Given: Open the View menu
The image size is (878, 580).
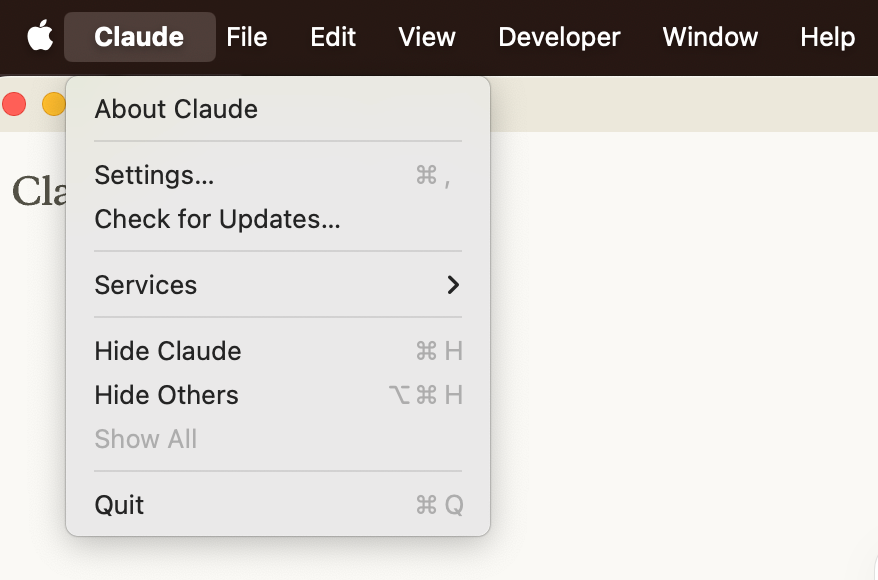Looking at the screenshot, I should [x=427, y=37].
